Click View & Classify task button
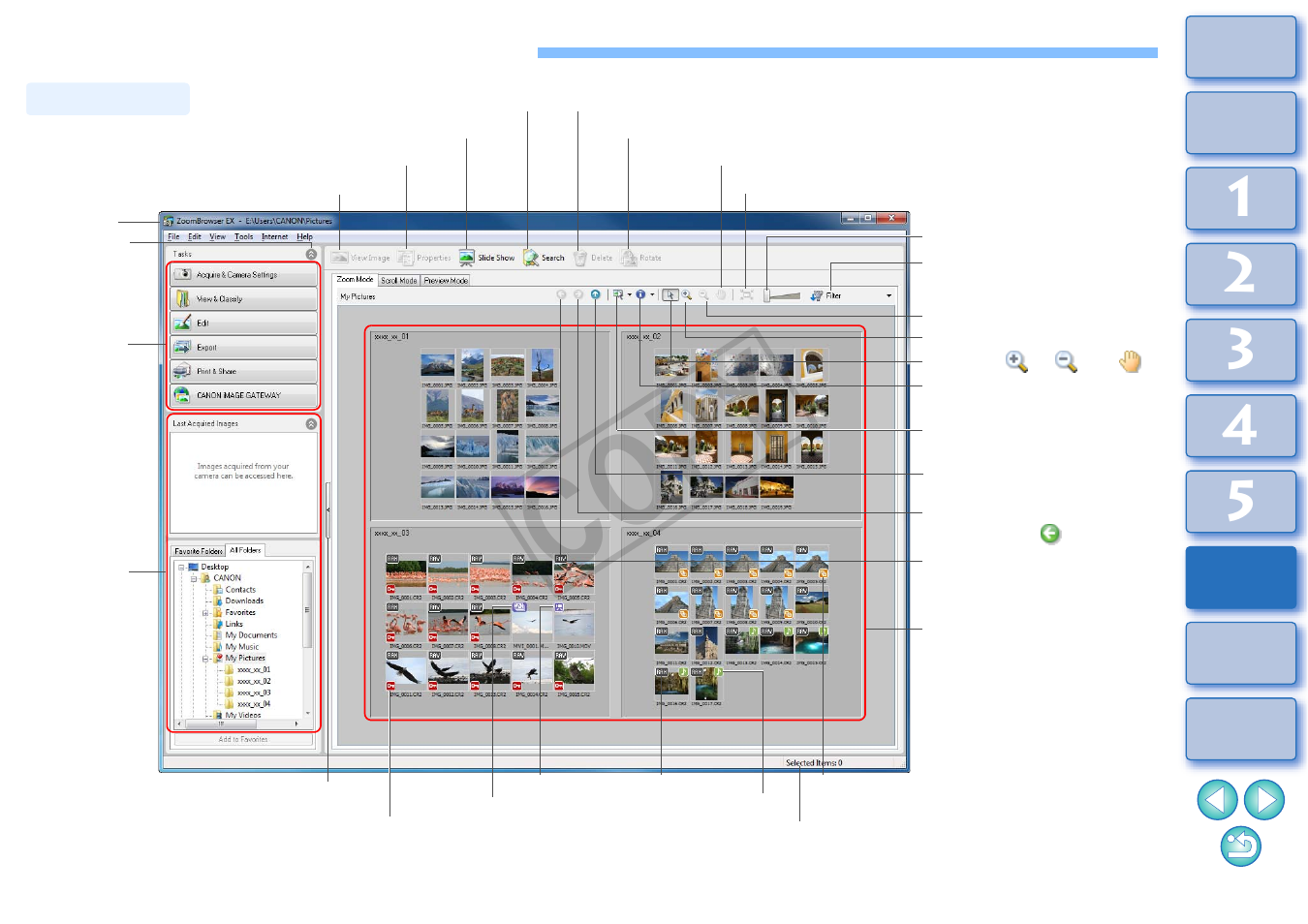This screenshot has width=1308, height=924. (x=243, y=299)
